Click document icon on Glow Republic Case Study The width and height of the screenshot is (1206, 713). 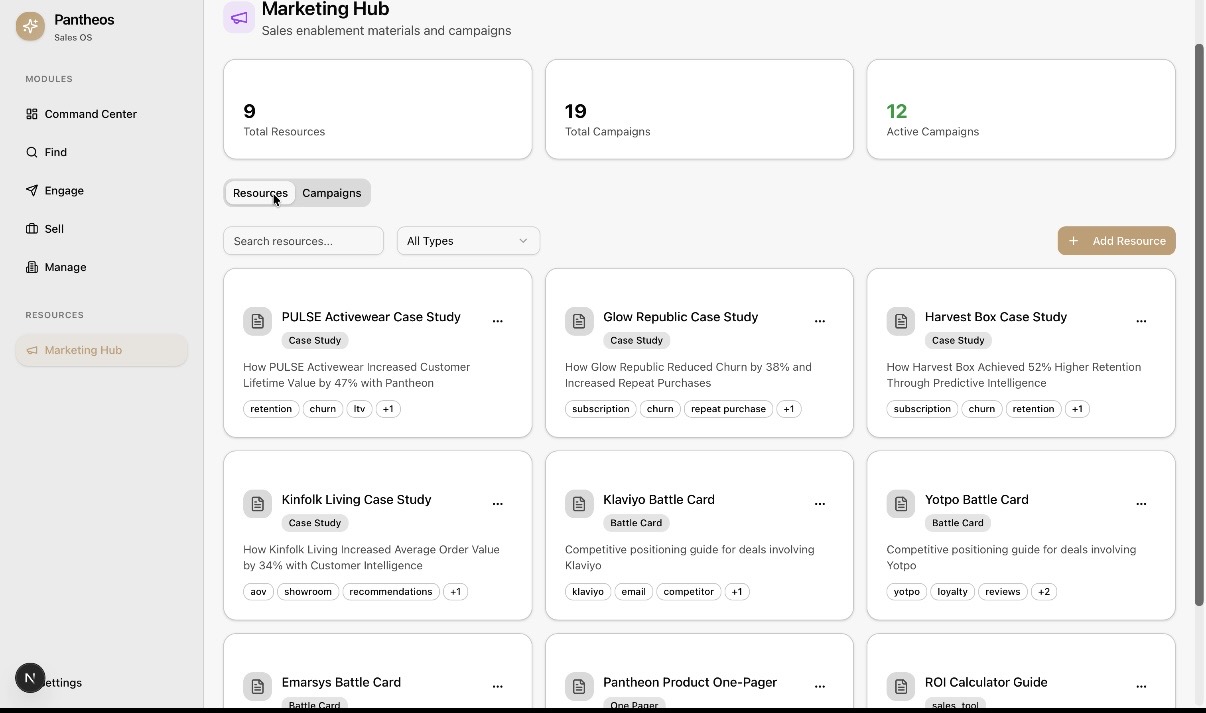[579, 321]
